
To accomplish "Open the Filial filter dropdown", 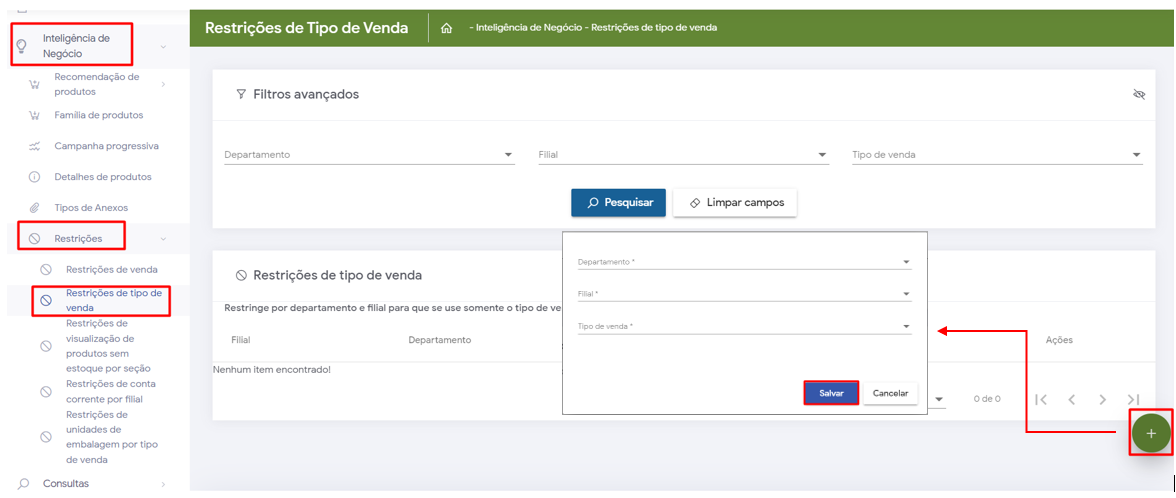I will (x=682, y=155).
